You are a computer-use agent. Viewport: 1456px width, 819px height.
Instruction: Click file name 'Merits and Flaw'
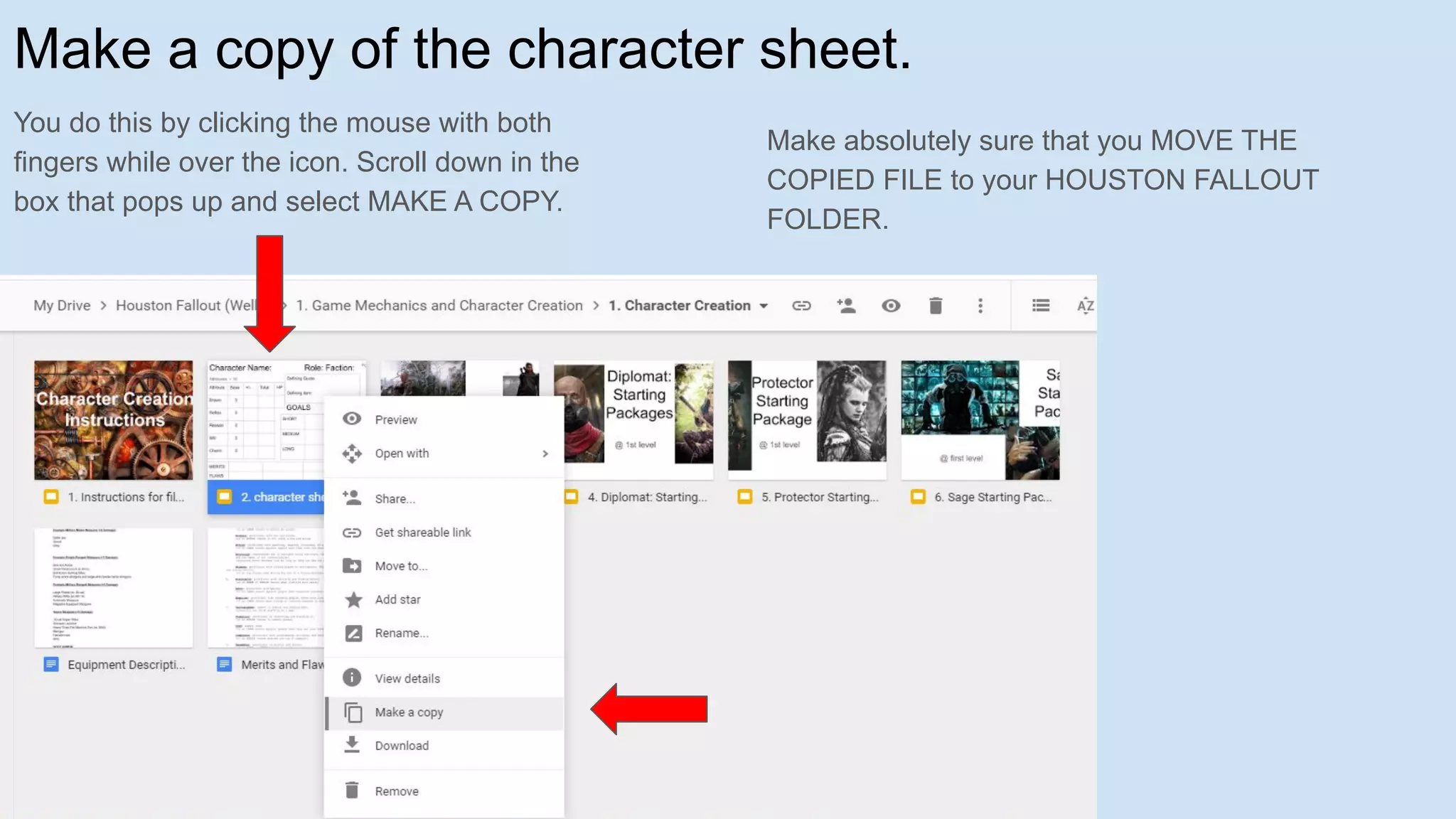(x=282, y=665)
